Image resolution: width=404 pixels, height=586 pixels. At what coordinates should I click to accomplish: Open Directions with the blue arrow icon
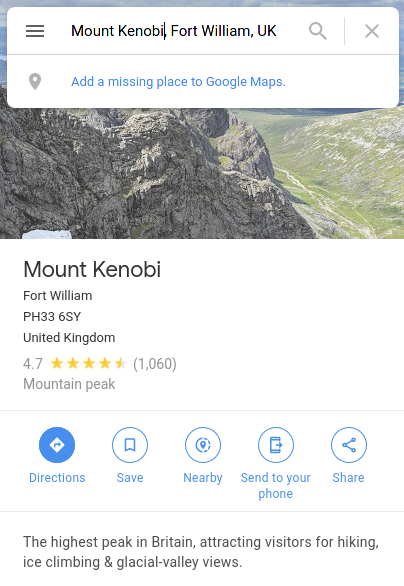pos(57,445)
